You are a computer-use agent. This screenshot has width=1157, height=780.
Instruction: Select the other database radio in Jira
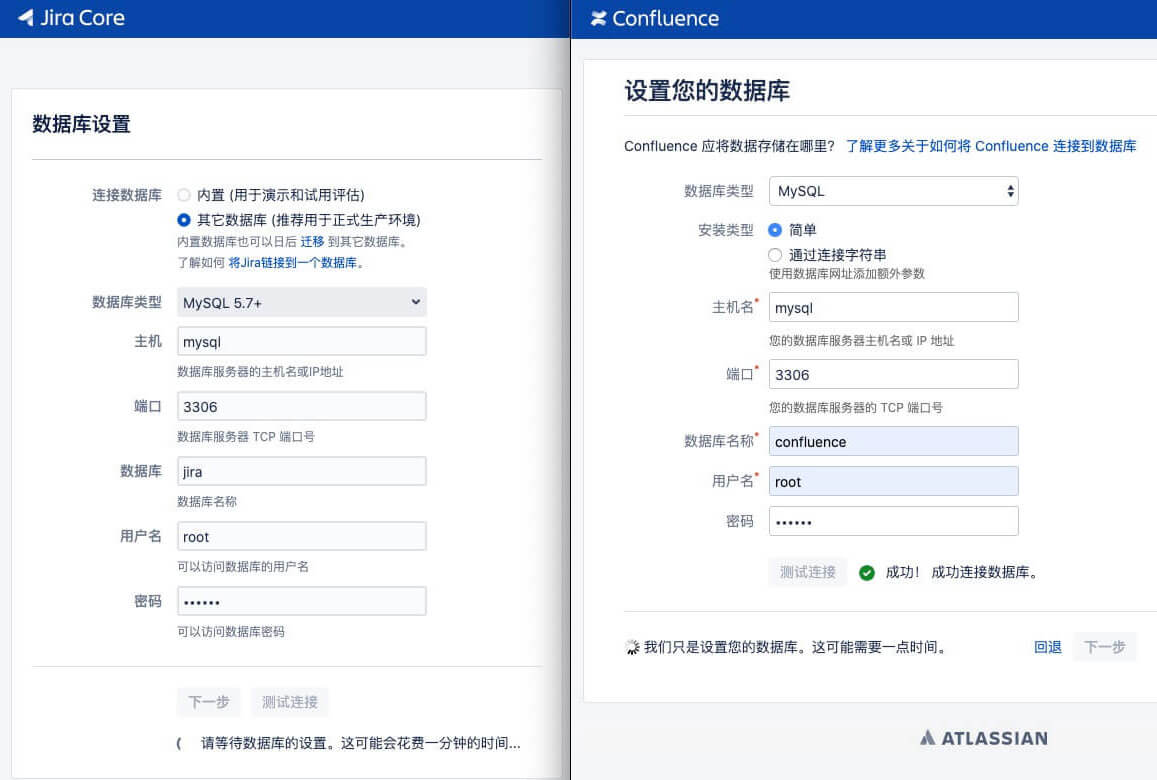(x=184, y=220)
